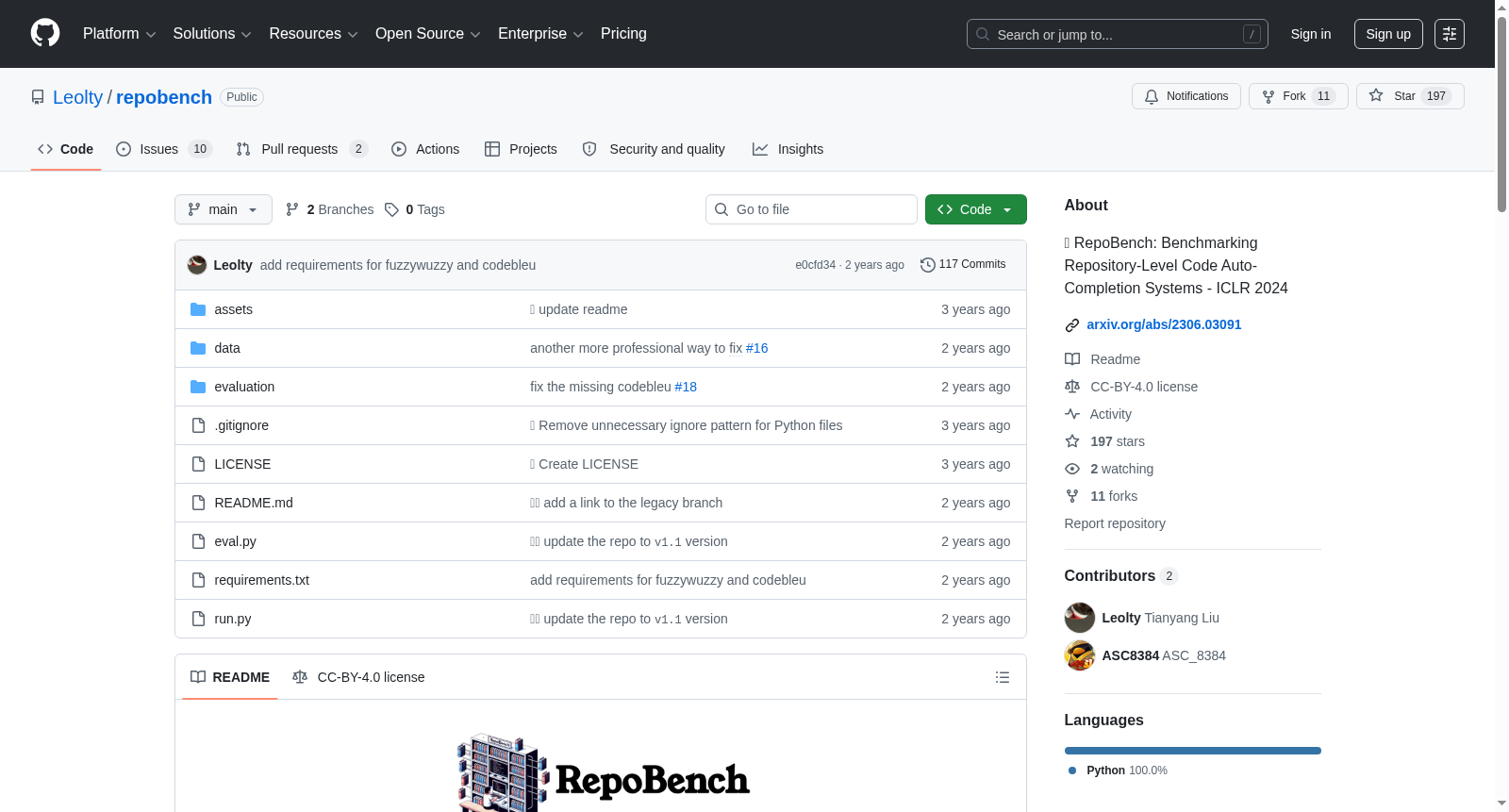Click the run.py file icon
The width and height of the screenshot is (1509, 812).
(x=198, y=619)
